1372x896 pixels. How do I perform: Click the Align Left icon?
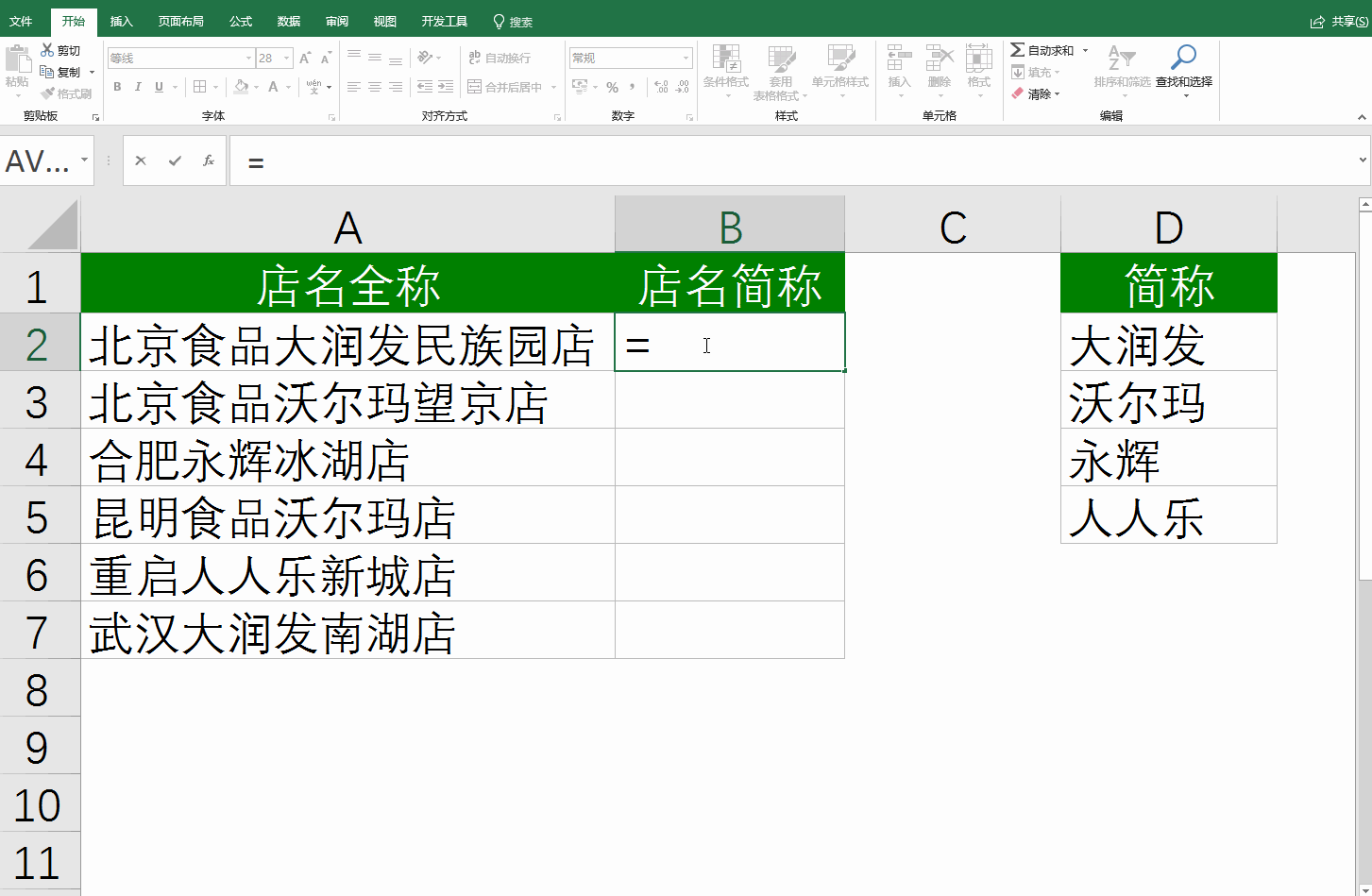354,87
